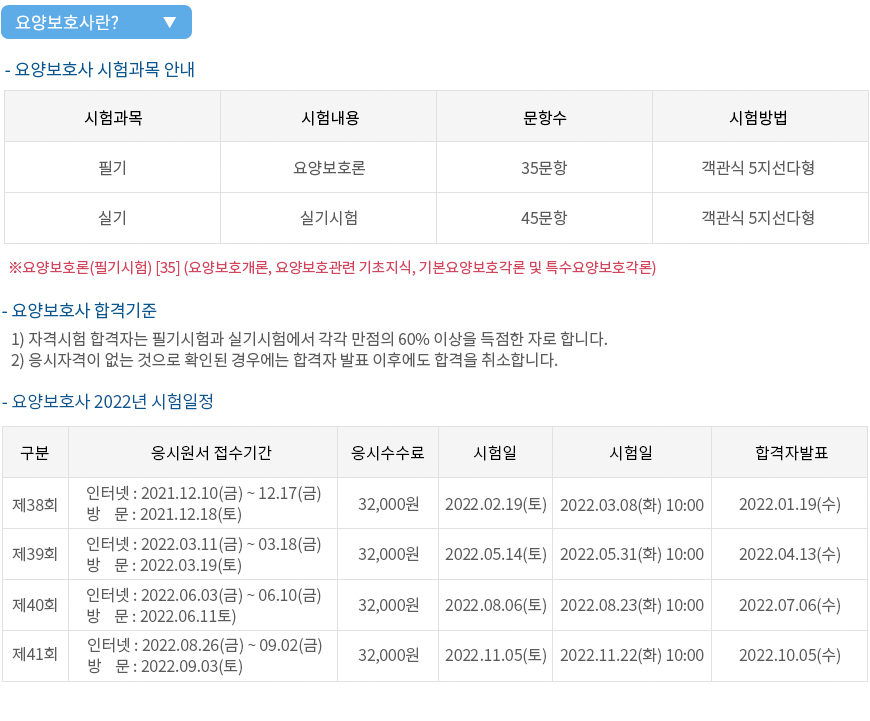Click 인터넷 2022.08.26(금) 접수기간

204,645
